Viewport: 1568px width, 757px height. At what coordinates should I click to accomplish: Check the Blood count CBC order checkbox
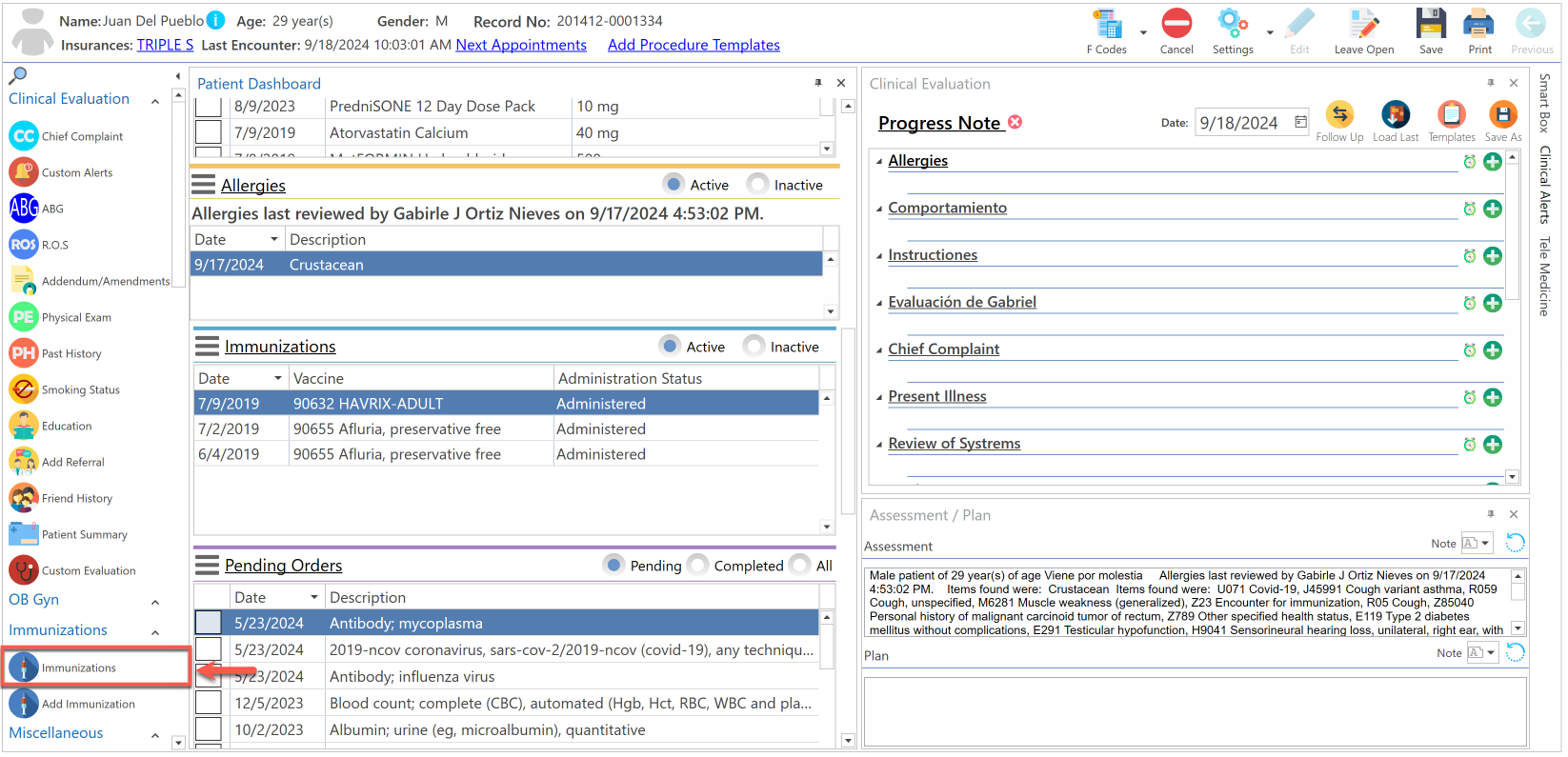coord(208,703)
